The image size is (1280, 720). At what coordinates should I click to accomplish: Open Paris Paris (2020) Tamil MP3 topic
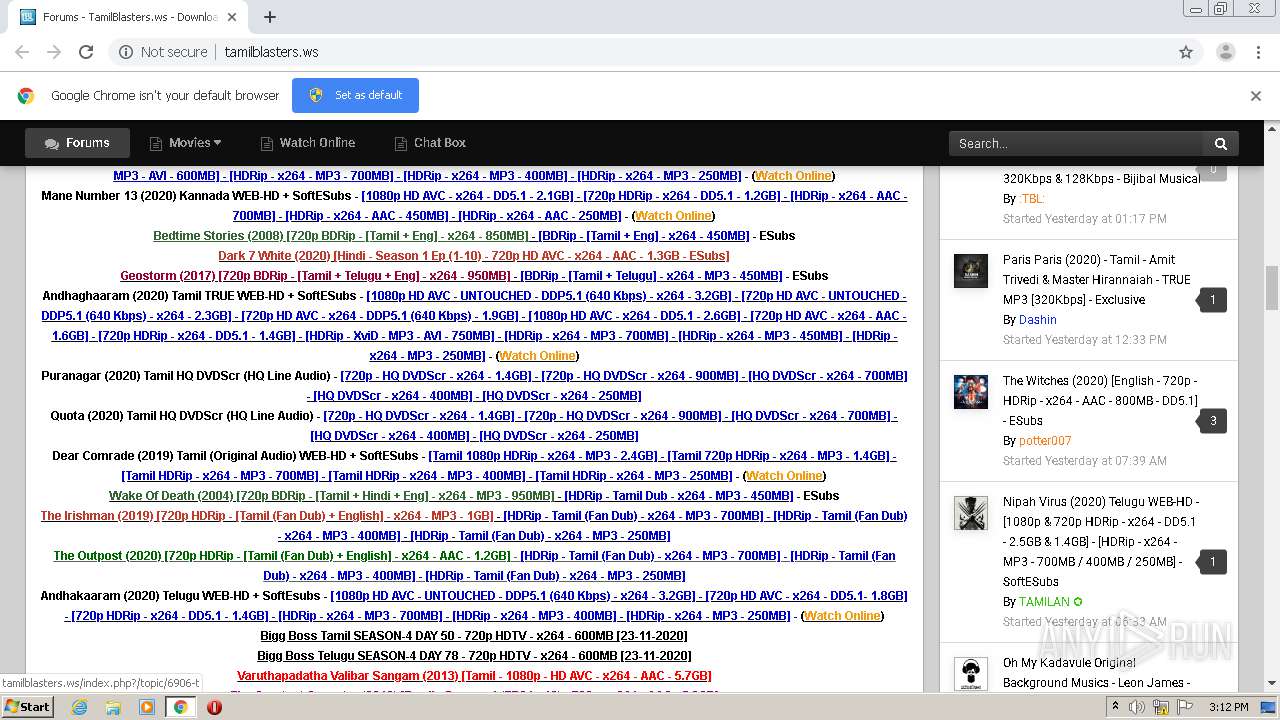tap(1097, 280)
